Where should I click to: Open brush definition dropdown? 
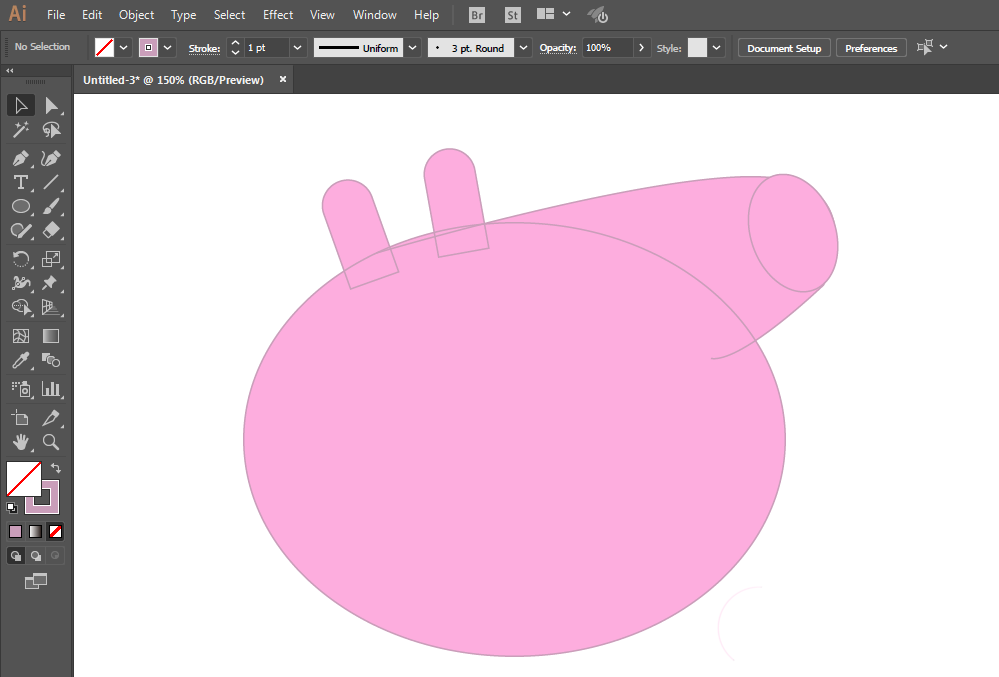pyautogui.click(x=523, y=48)
